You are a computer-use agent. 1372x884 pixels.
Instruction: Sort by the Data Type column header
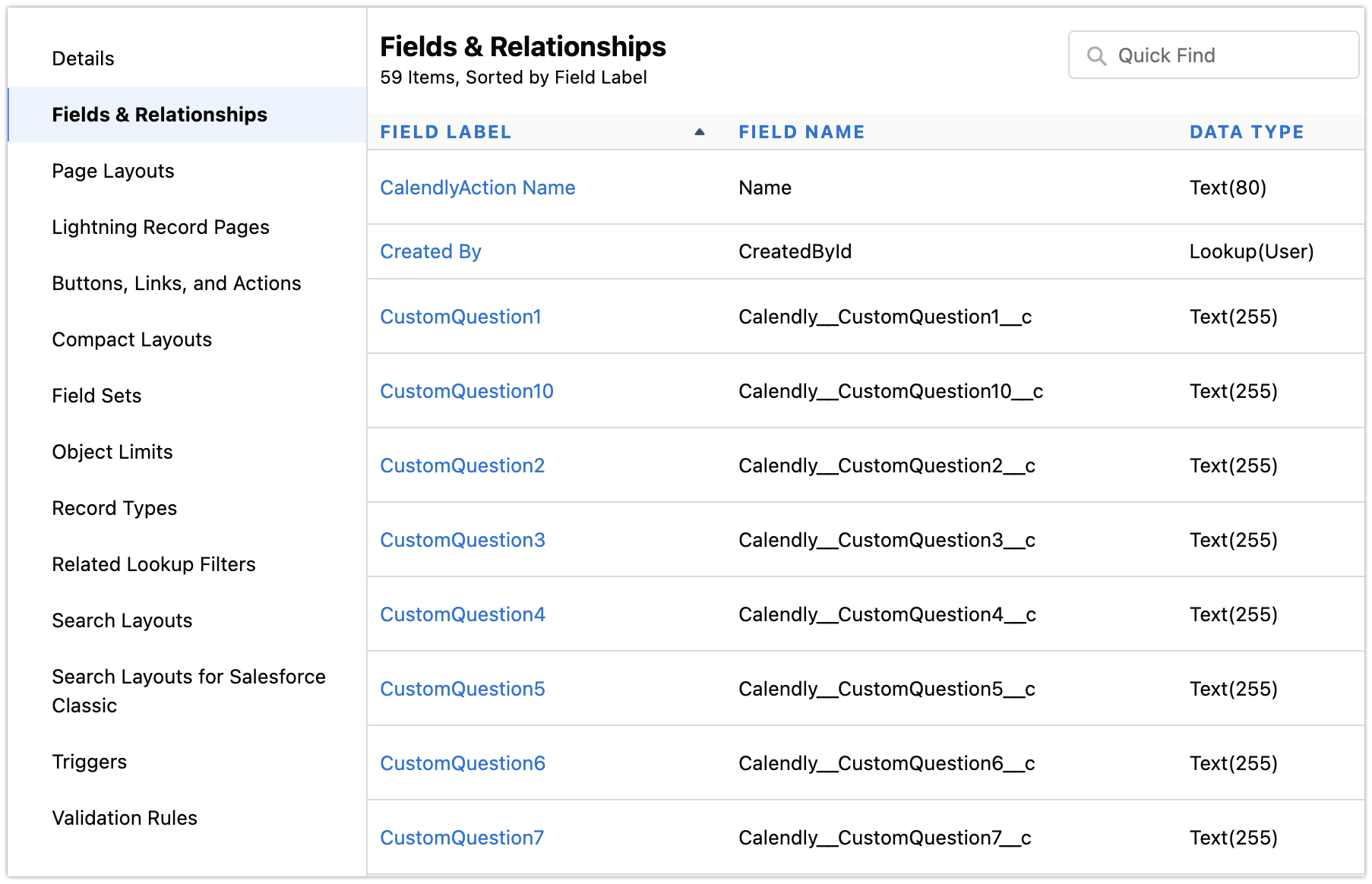coord(1246,131)
